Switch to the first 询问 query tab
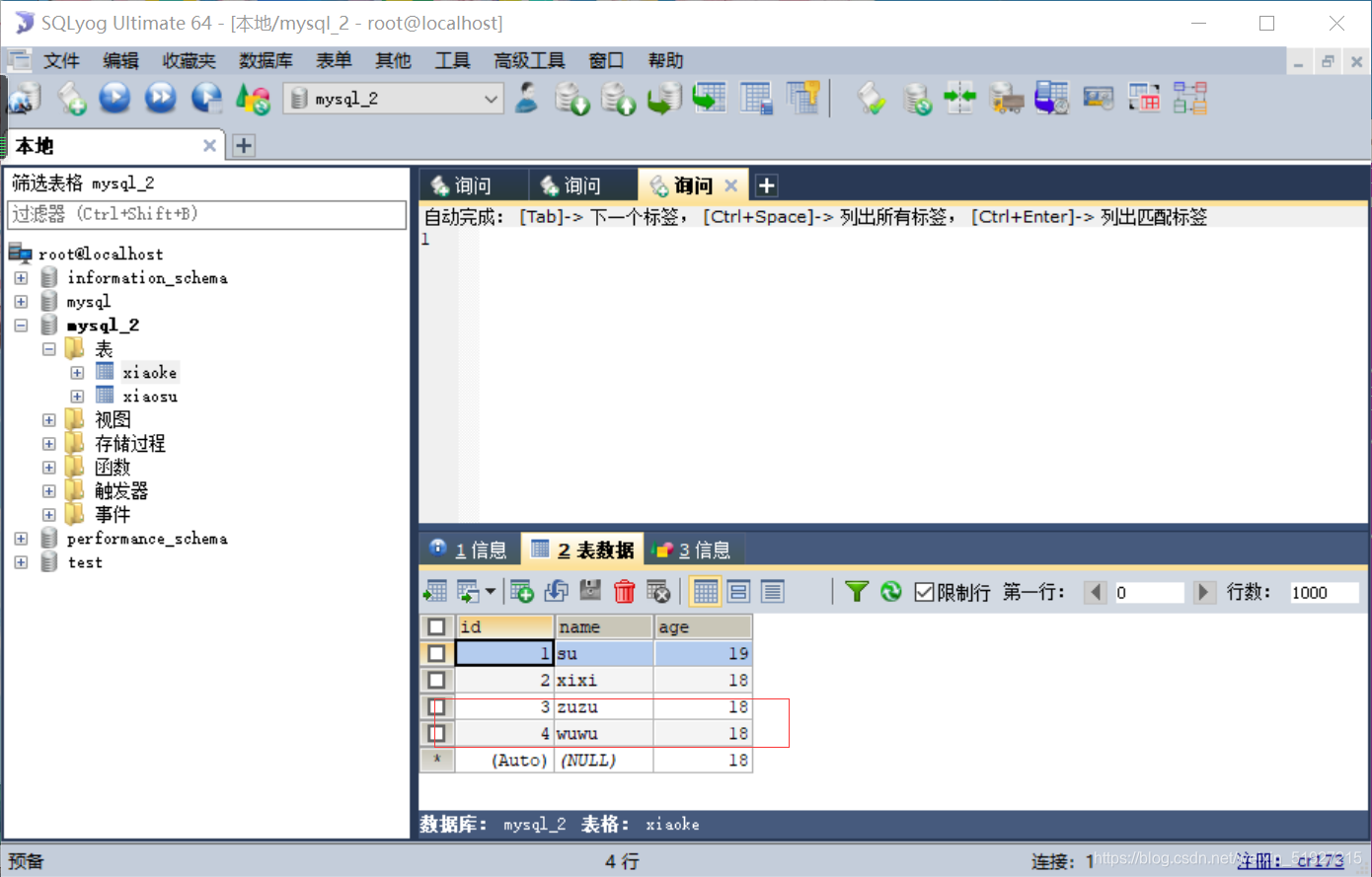The image size is (1372, 877). point(474,185)
